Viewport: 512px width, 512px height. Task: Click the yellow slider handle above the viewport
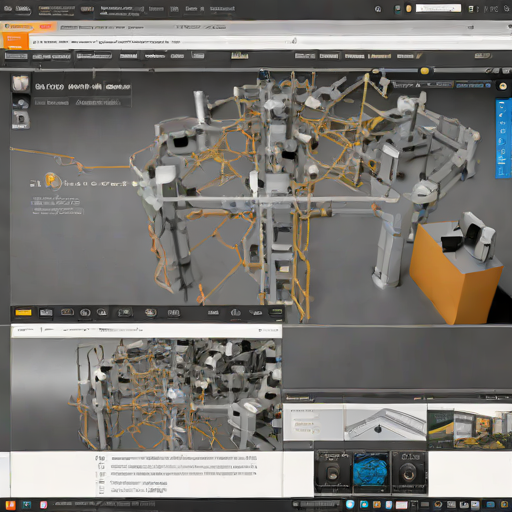point(425,71)
